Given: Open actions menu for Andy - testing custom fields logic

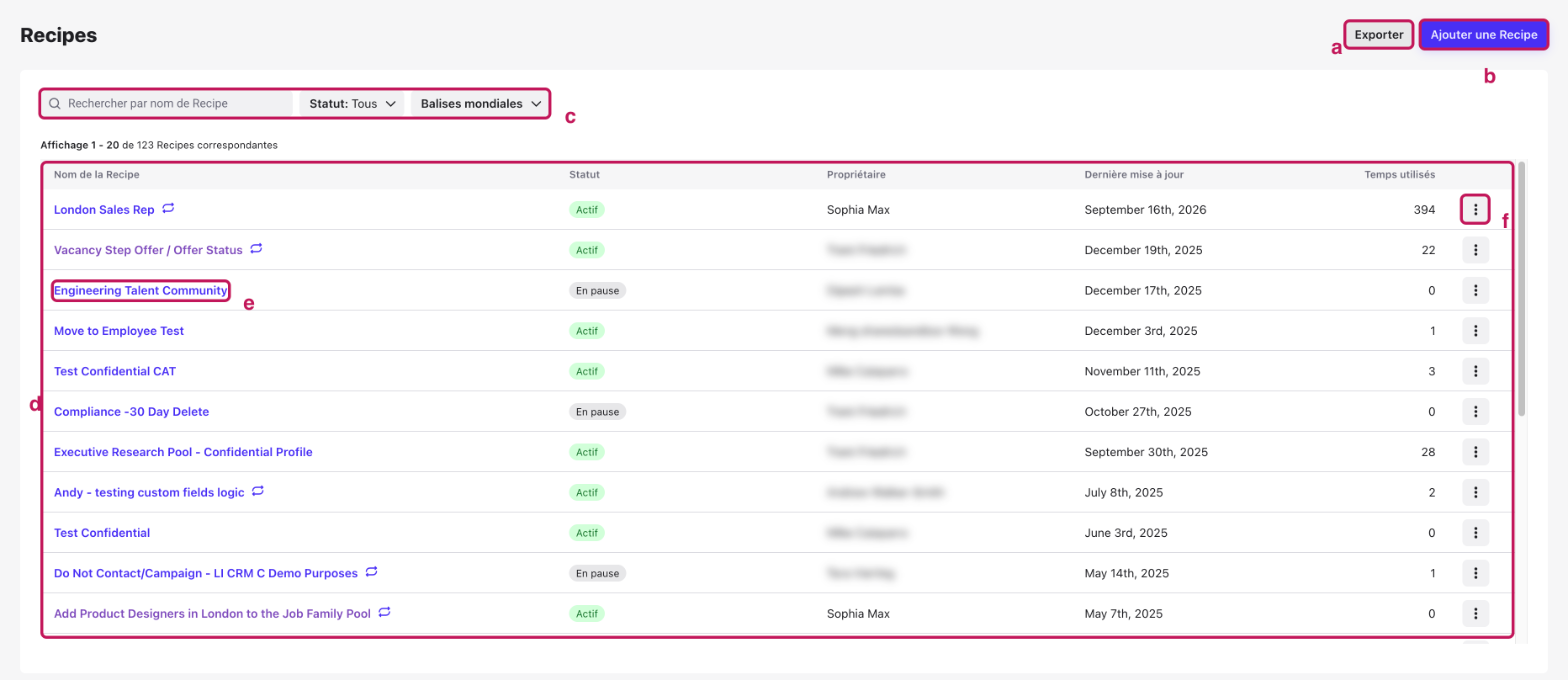Looking at the screenshot, I should coord(1475,492).
